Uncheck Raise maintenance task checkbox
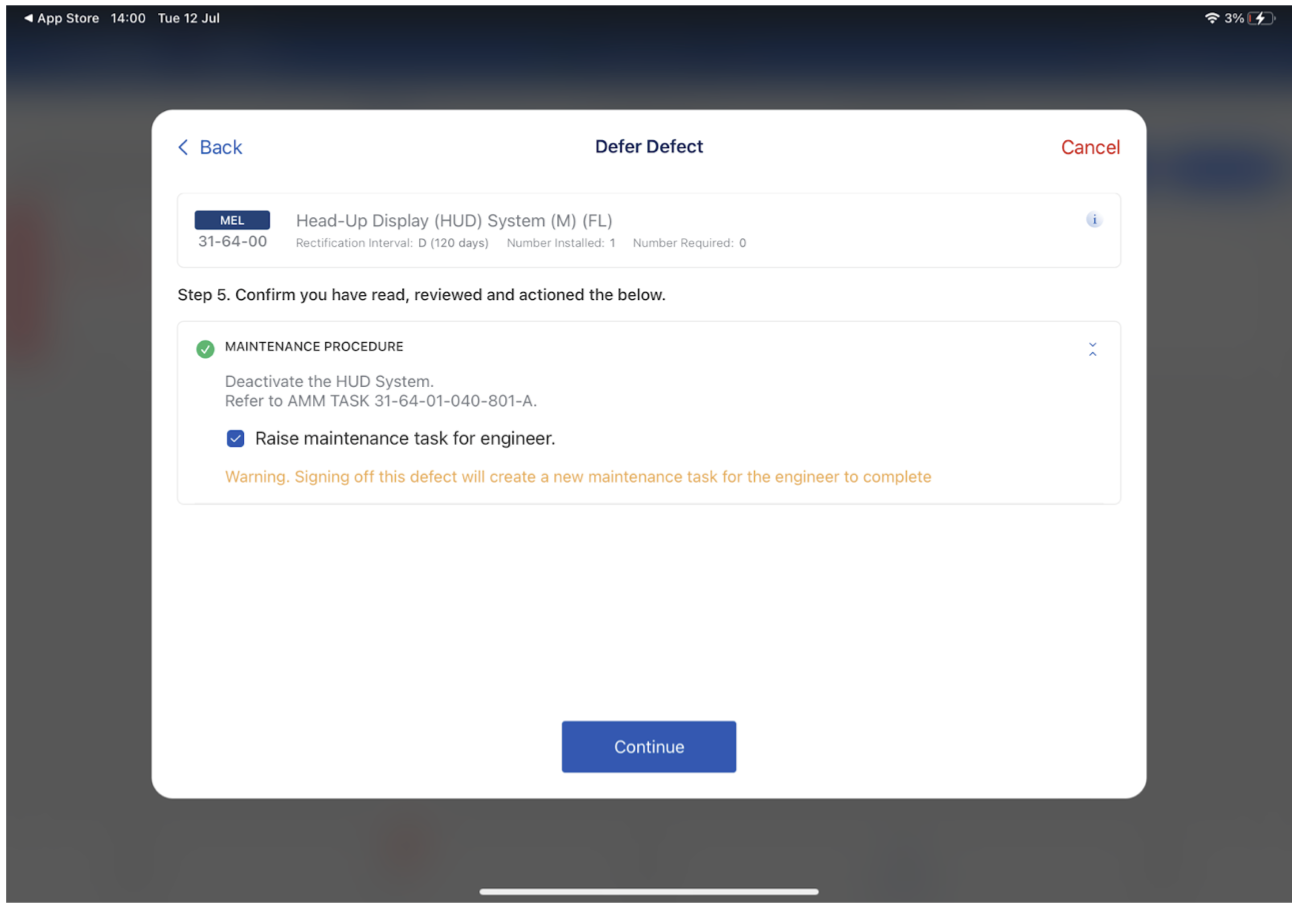Viewport: 1302px width, 916px height. [x=235, y=438]
